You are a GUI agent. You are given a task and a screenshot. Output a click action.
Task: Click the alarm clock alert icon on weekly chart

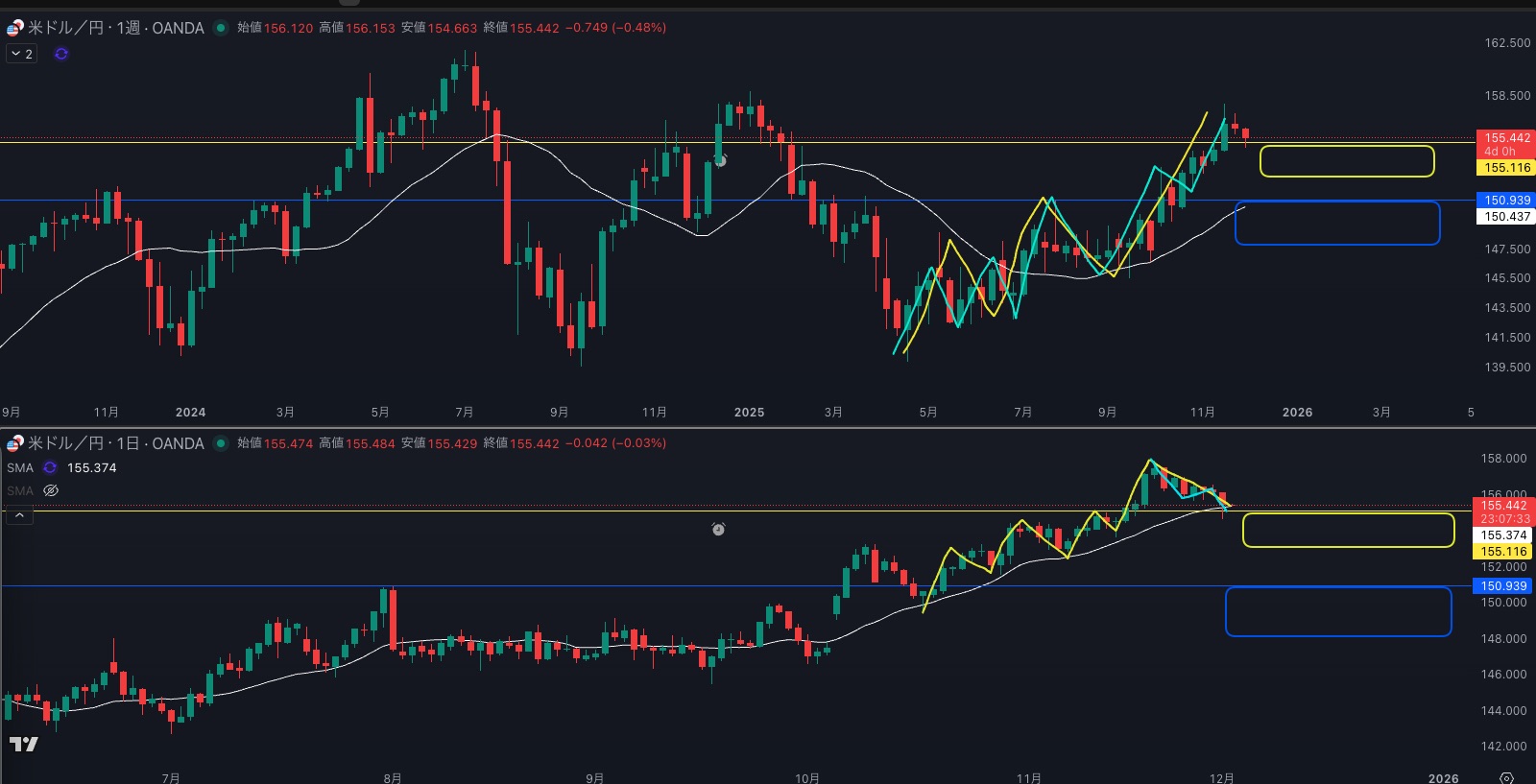point(720,160)
